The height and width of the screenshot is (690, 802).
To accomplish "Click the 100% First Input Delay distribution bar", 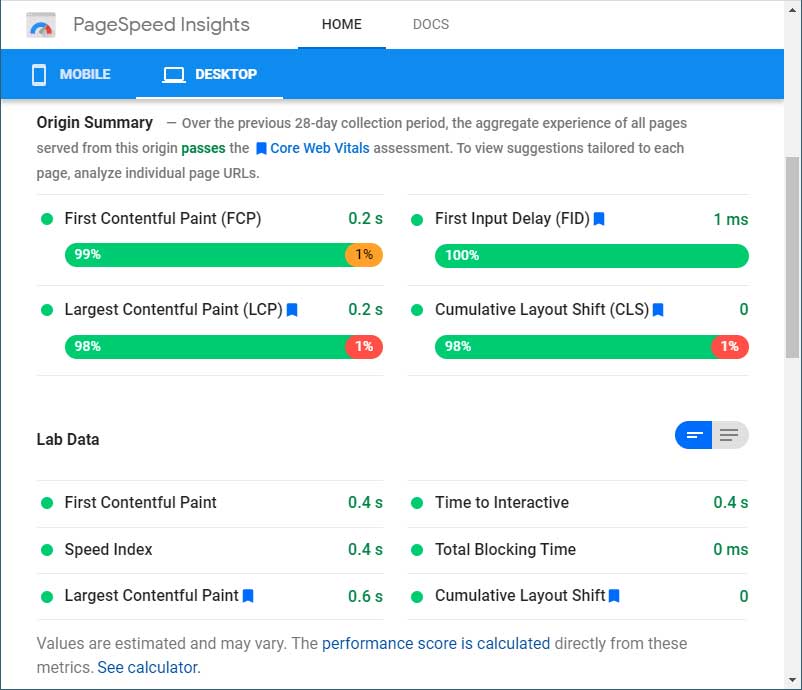I will tap(592, 256).
